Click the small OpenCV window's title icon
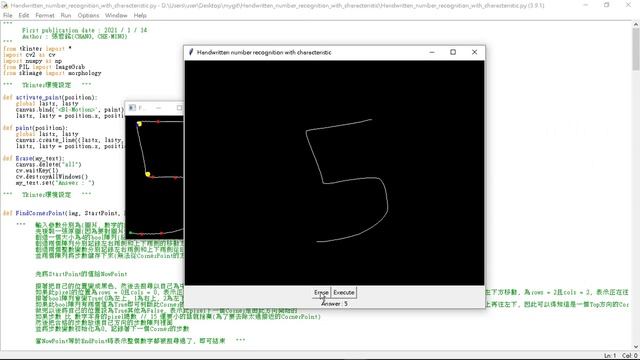This screenshot has height=360, width=640. [132, 108]
